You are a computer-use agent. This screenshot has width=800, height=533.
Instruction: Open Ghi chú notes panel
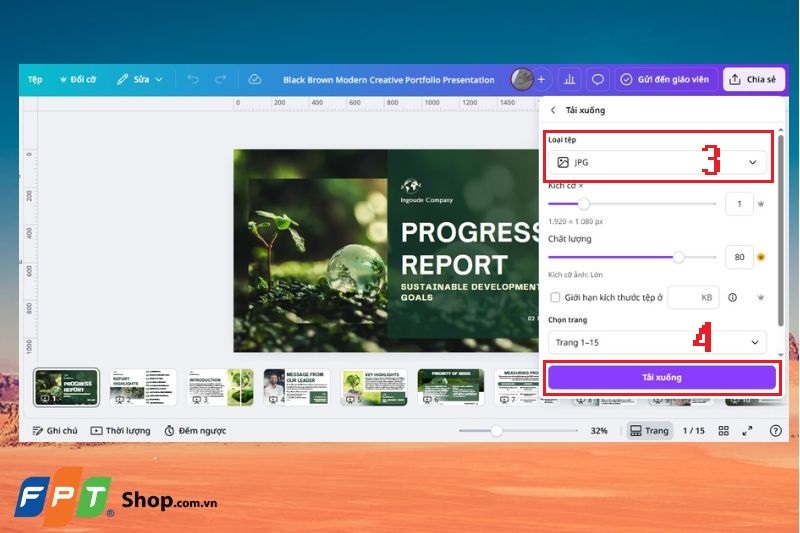pyautogui.click(x=55, y=431)
